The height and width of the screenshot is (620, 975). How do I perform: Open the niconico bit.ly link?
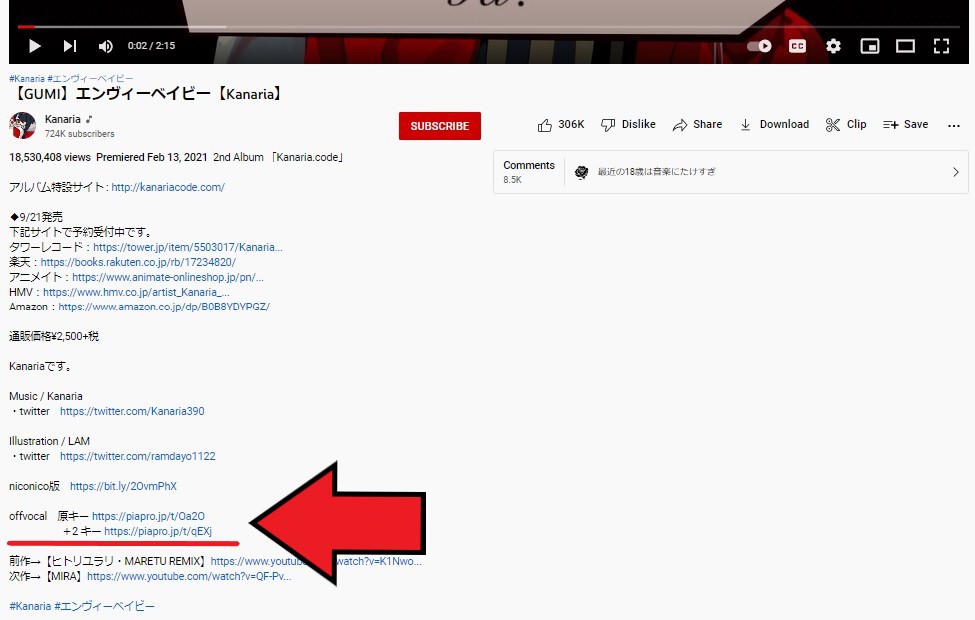click(123, 486)
